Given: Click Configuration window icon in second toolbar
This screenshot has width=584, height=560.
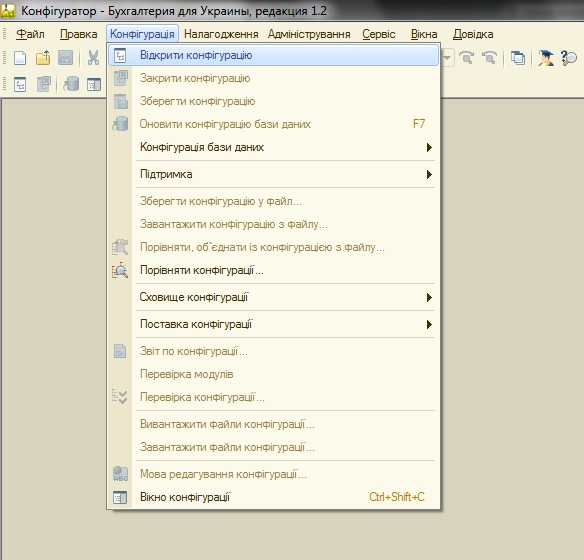Looking at the screenshot, I should [x=94, y=85].
